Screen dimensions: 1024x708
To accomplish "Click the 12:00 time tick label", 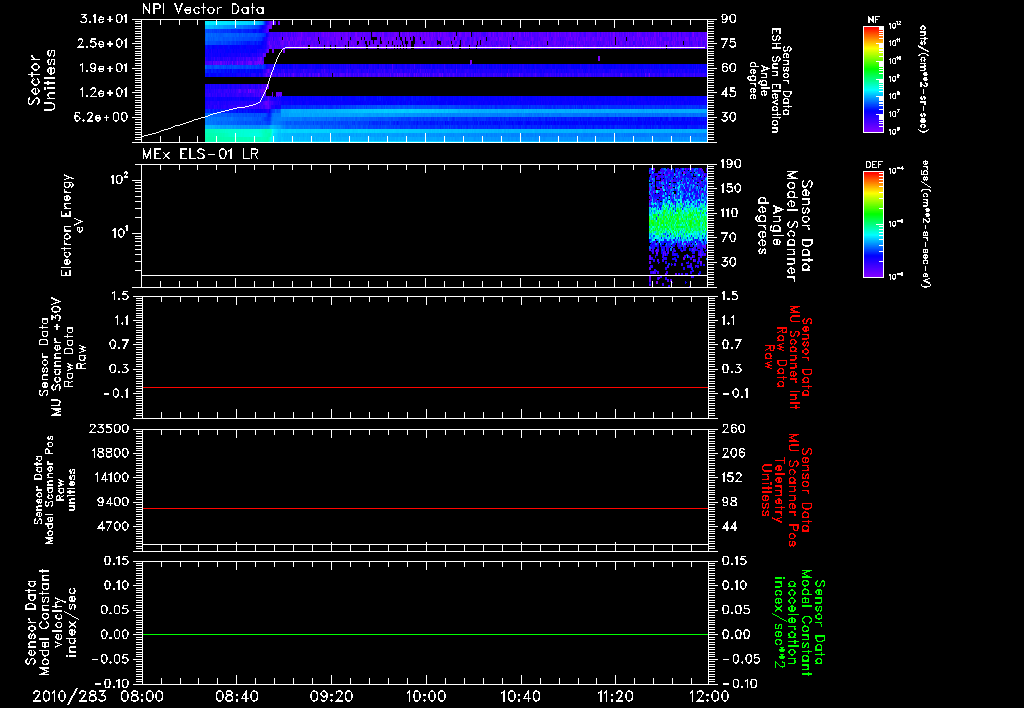I will point(709,696).
